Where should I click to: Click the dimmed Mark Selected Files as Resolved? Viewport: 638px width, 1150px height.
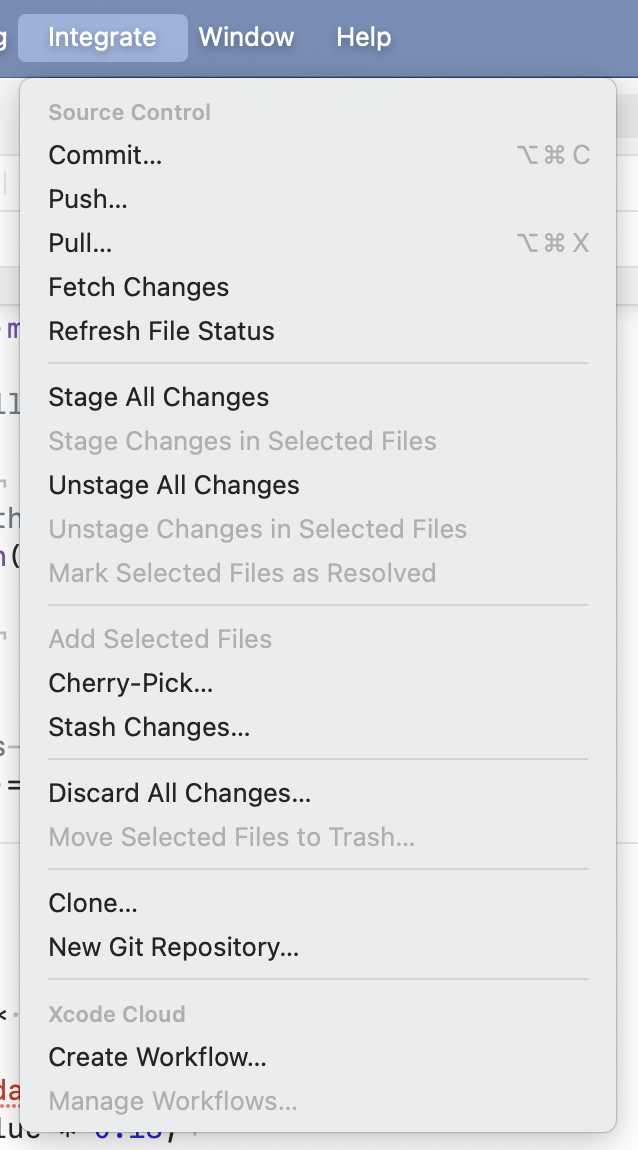242,573
